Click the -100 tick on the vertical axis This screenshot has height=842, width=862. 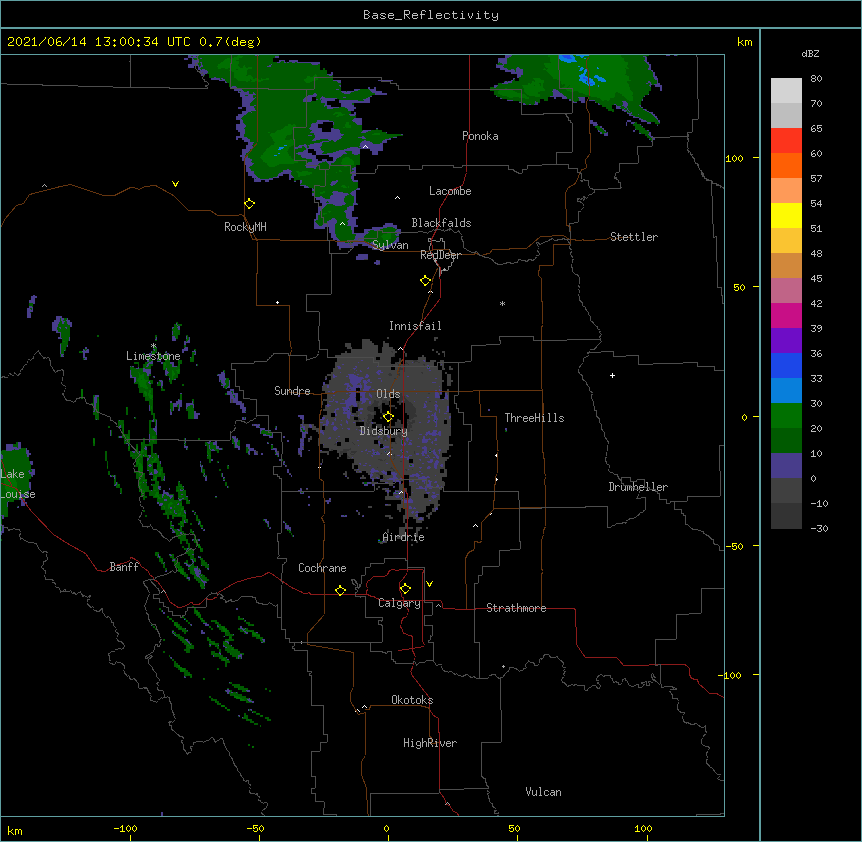point(730,675)
